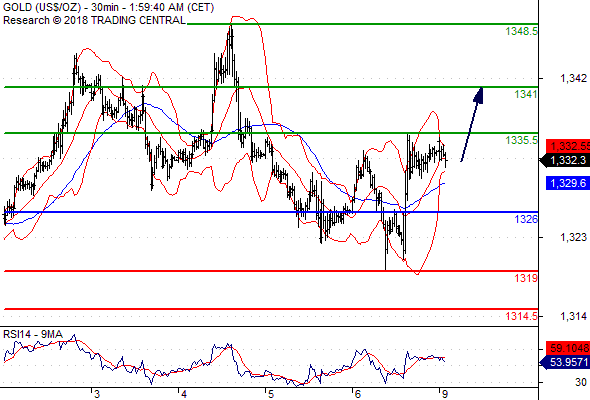Viewport: 590px width, 400px height.
Task: Click the 1,323 price axis label
Action: (x=573, y=237)
